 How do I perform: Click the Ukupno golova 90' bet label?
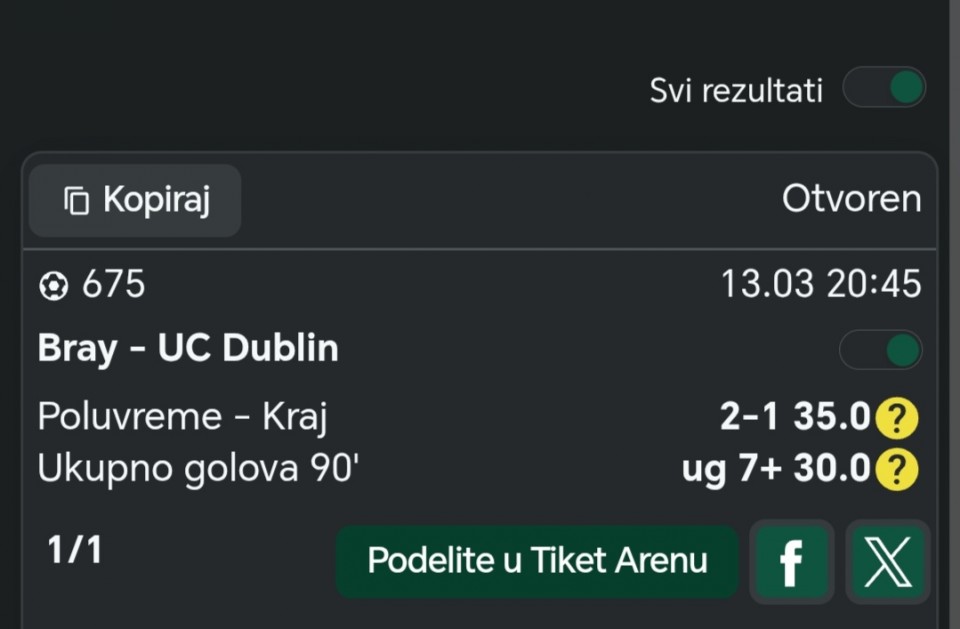pos(197,469)
